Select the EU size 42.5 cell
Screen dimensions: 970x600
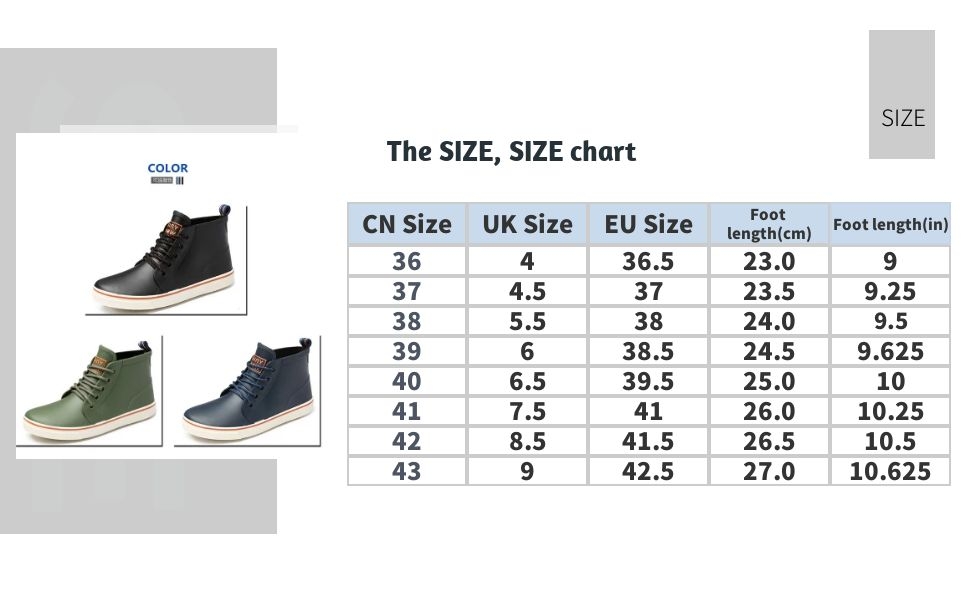(648, 471)
